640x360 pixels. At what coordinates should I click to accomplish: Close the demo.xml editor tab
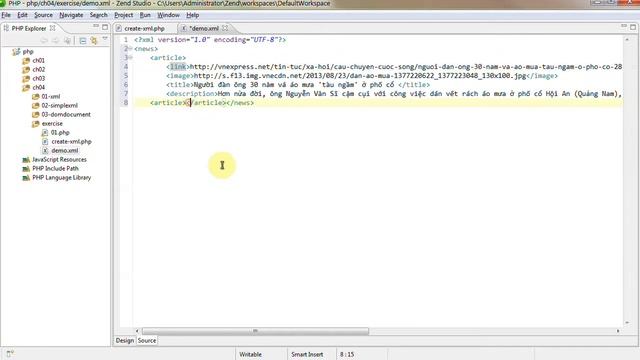pos(225,28)
